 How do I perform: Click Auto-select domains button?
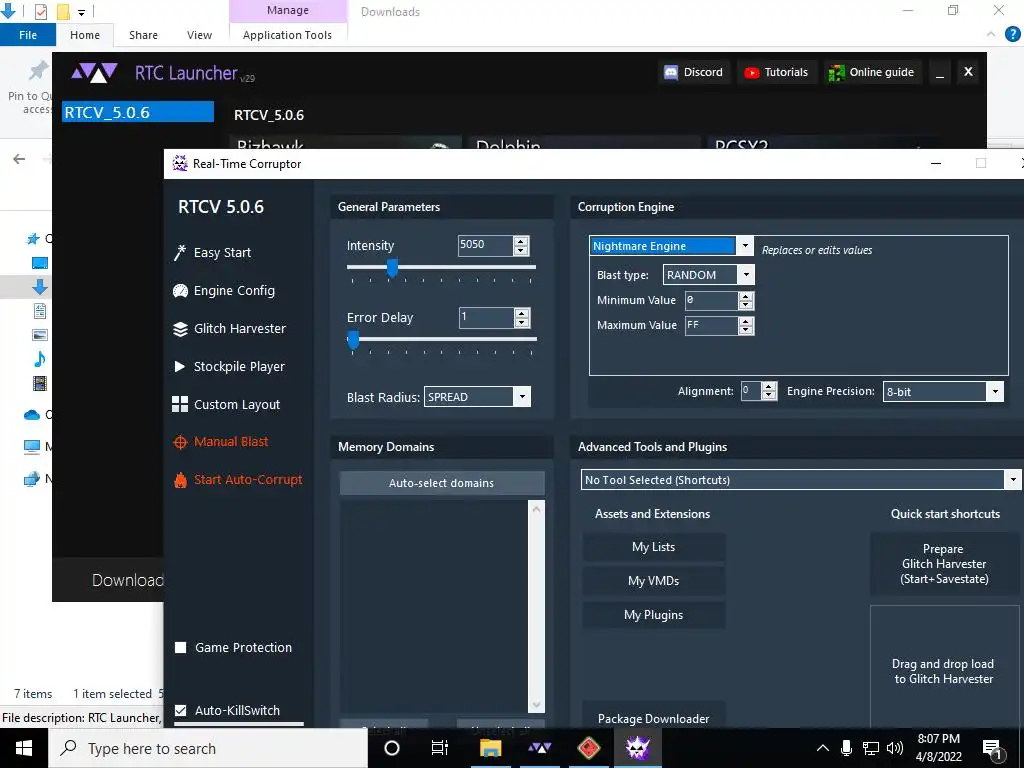(x=441, y=483)
